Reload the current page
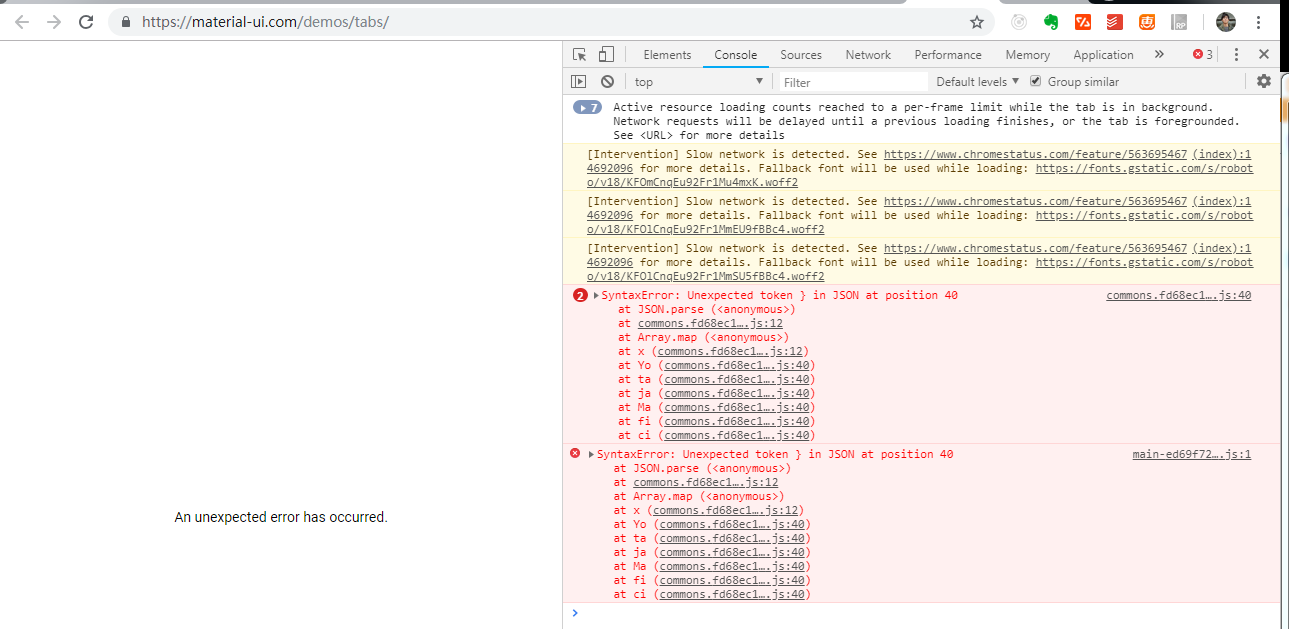Viewport: 1289px width, 629px height. pos(85,21)
